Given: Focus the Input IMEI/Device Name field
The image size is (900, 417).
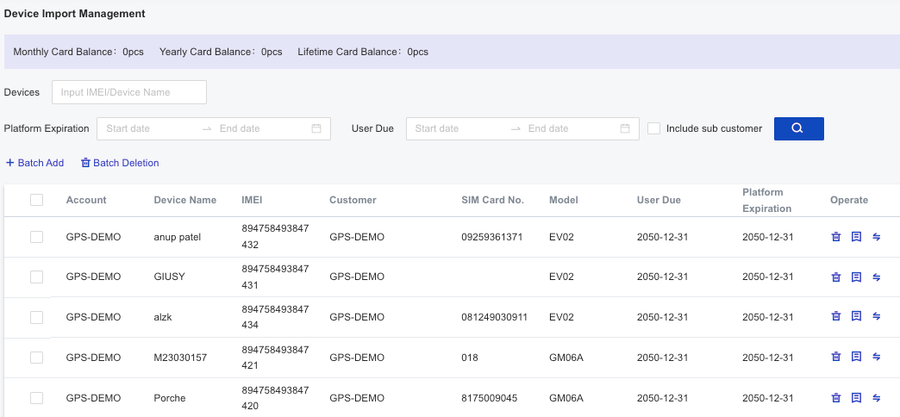Looking at the screenshot, I should [129, 92].
